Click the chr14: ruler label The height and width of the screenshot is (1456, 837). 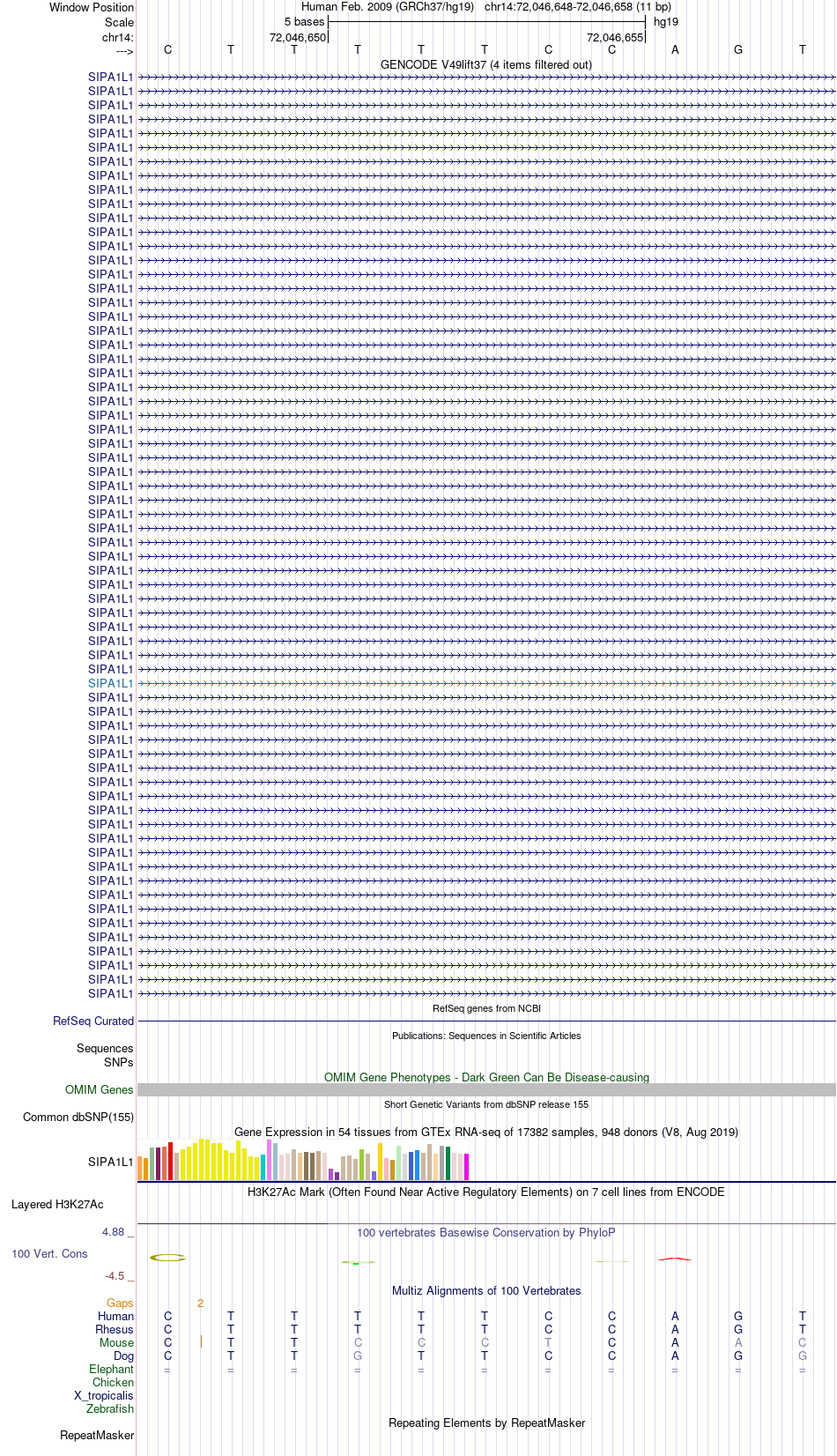[x=118, y=38]
